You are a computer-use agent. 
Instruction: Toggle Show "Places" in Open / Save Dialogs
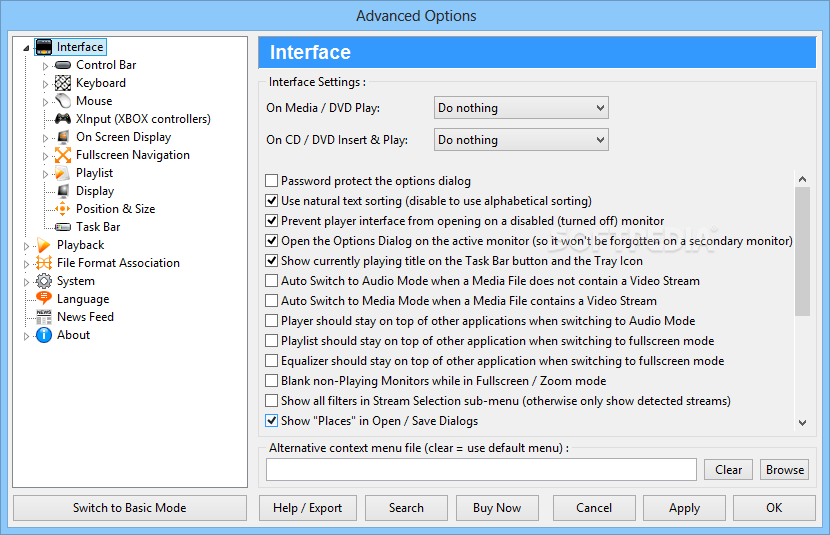(272, 421)
